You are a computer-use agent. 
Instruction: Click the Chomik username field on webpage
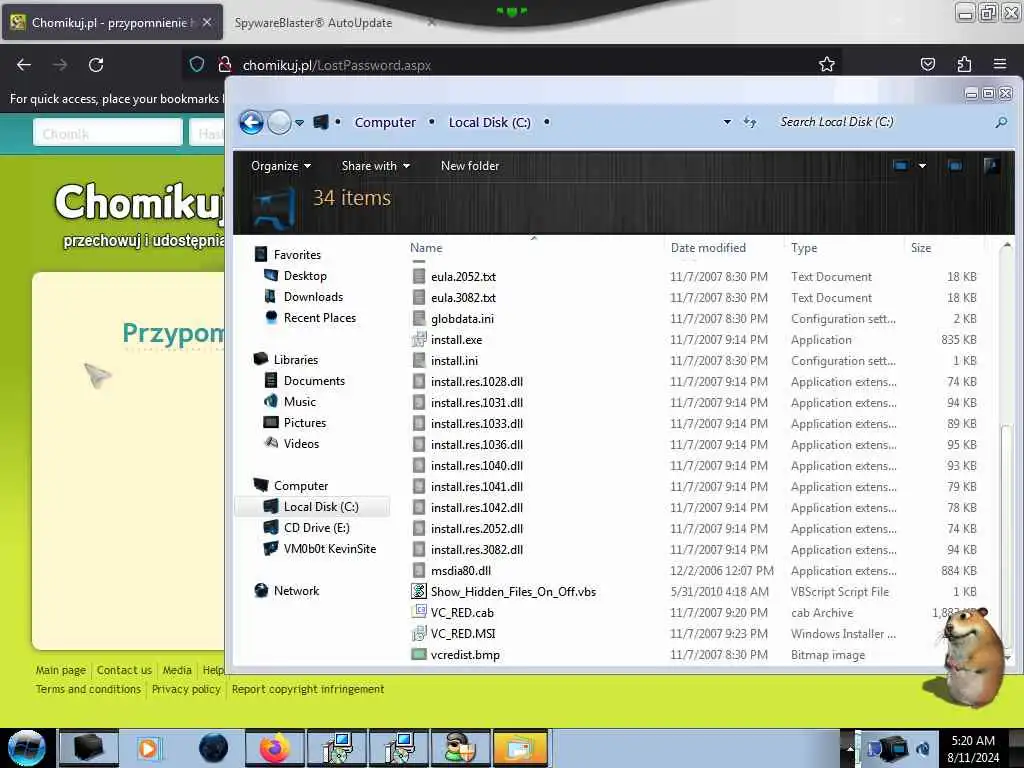pos(108,133)
